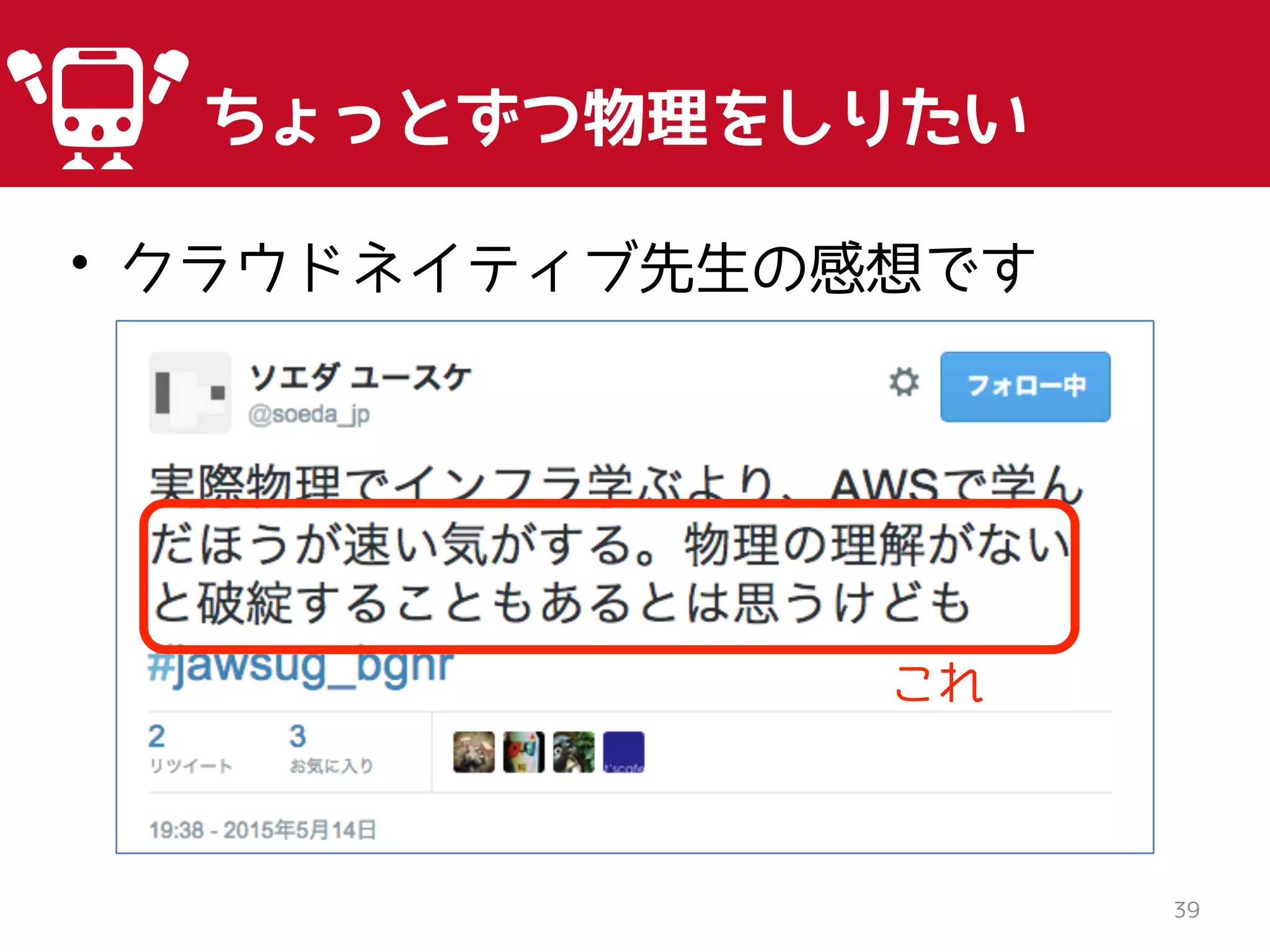
Task: Click the フォロー中 follow button
Action: (1025, 387)
